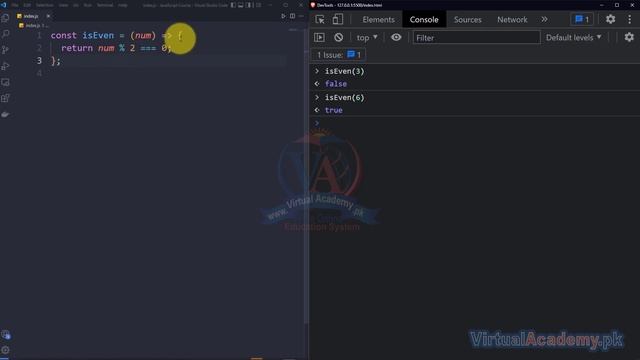Click the isEven identifier in code
The image size is (640, 360).
[x=98, y=36]
